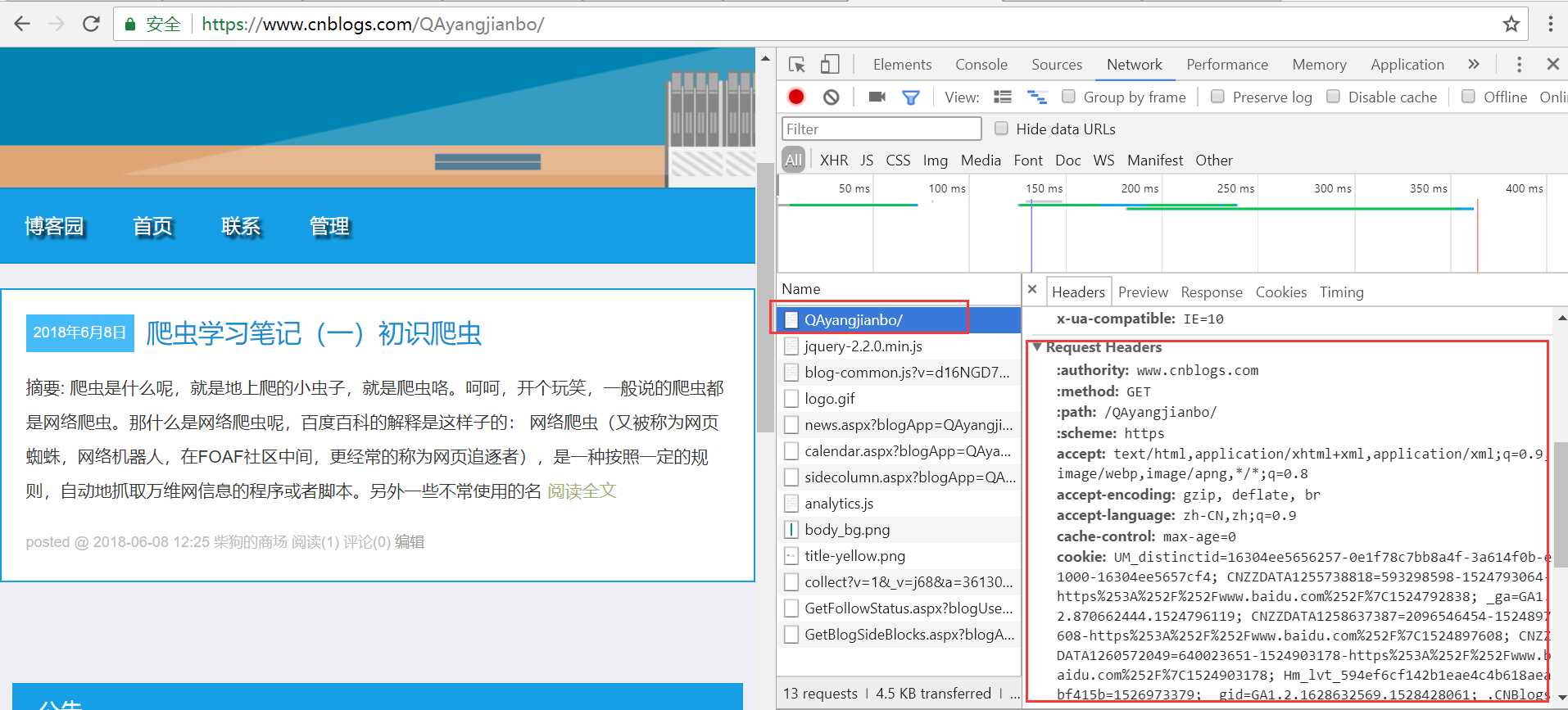Image resolution: width=1568 pixels, height=710 pixels.
Task: Filter requests by XHR
Action: (x=834, y=161)
